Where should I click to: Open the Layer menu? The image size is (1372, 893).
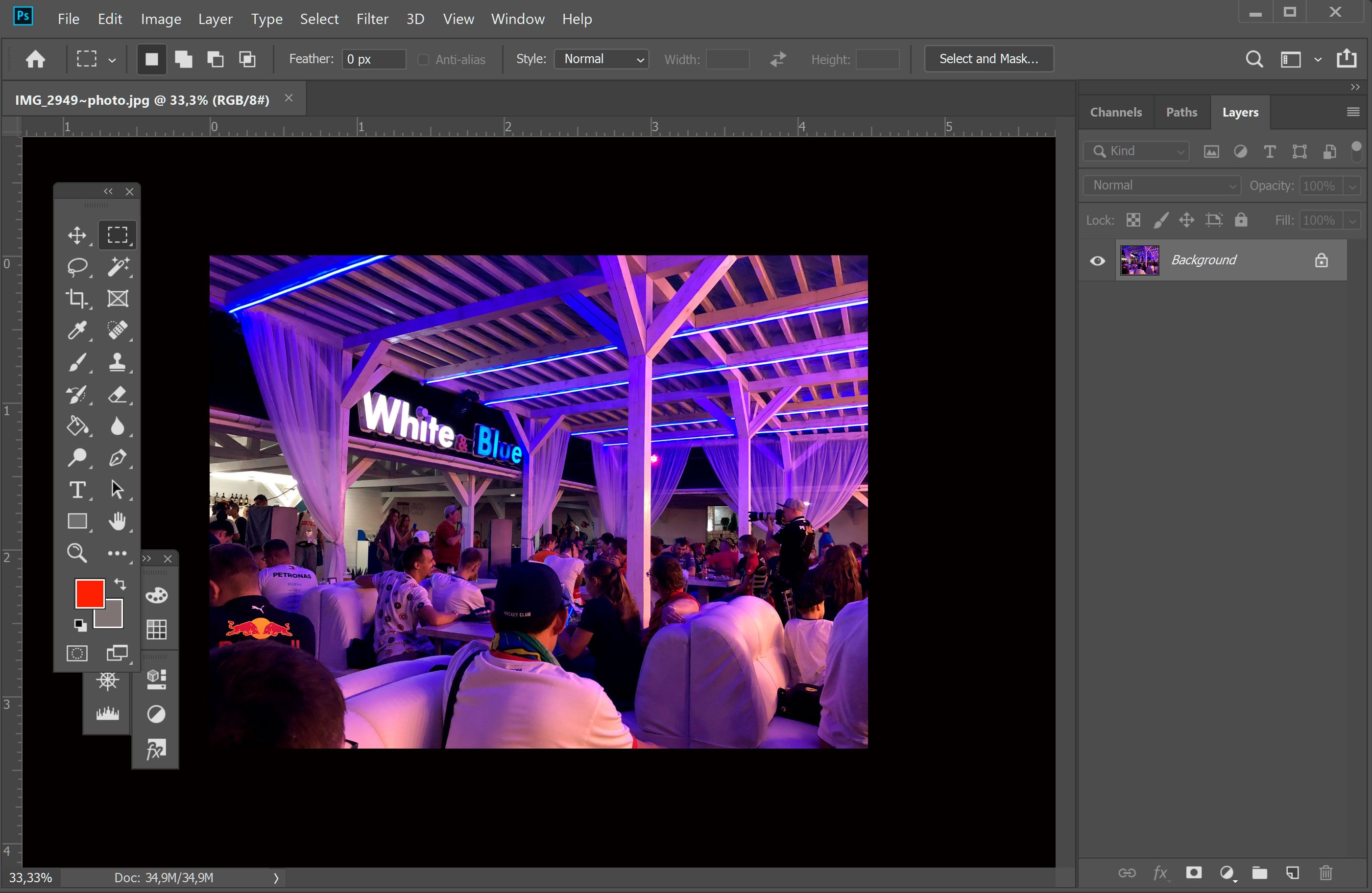215,17
